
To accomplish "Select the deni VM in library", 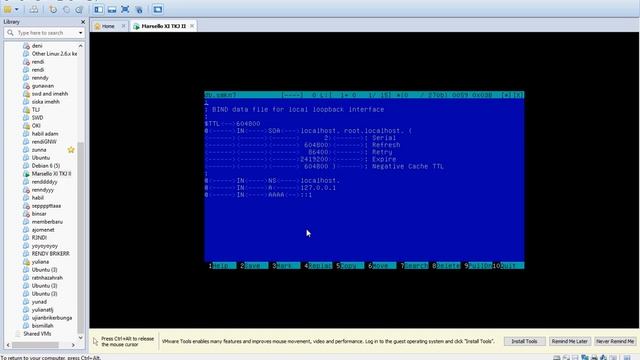I will coord(37,46).
